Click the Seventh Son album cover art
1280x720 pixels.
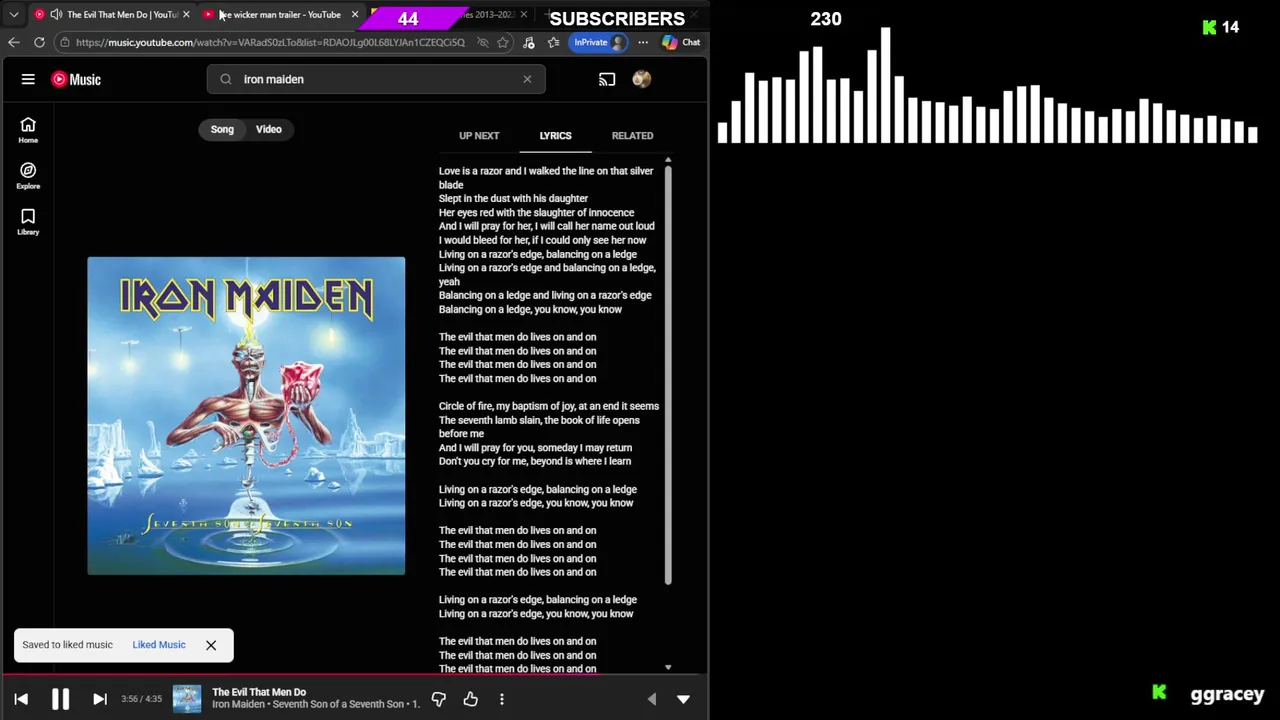(x=246, y=416)
